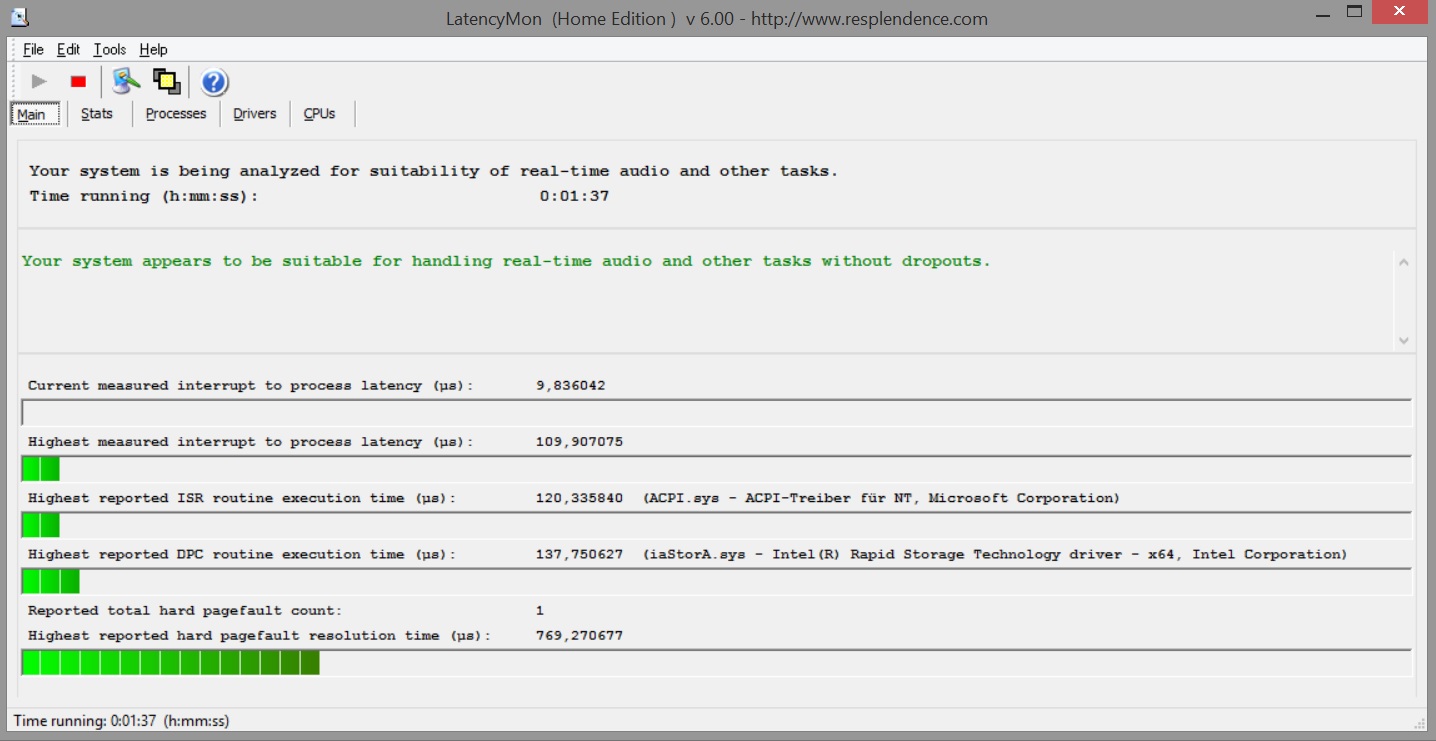Stop the latency monitor with the red square

click(78, 82)
